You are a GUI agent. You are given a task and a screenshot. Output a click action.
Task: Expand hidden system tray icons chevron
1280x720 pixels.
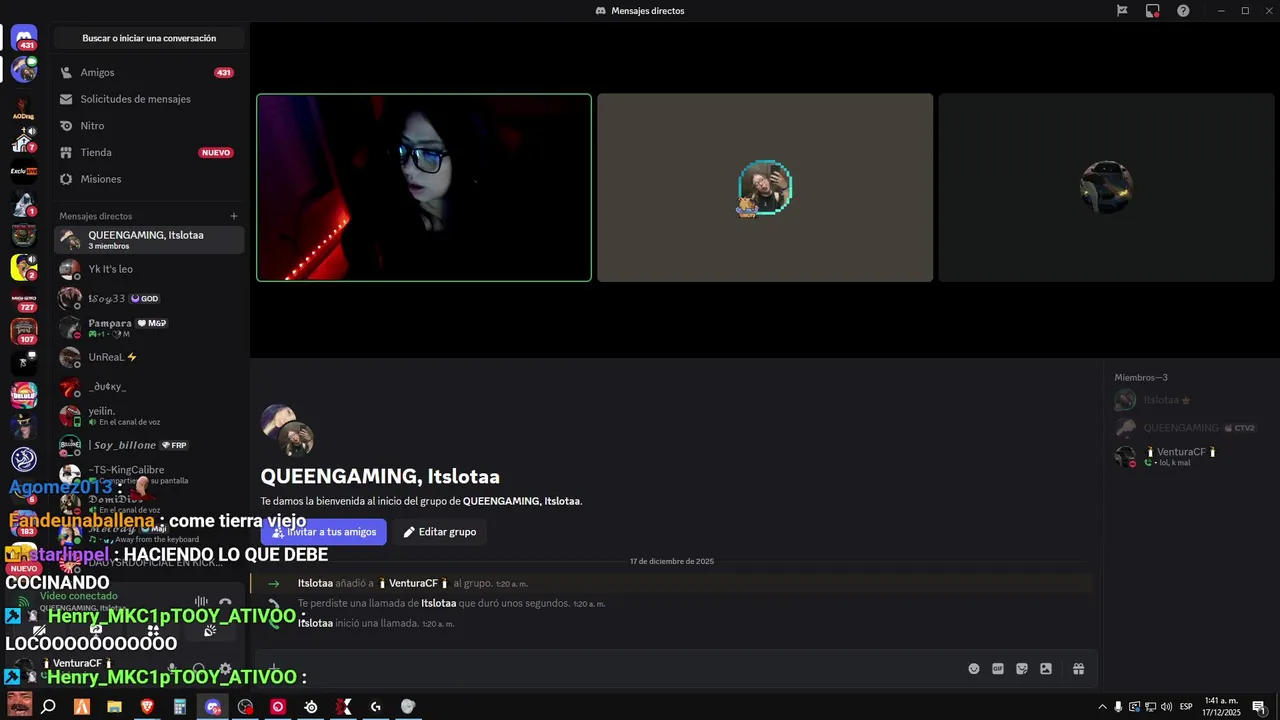(x=1102, y=707)
